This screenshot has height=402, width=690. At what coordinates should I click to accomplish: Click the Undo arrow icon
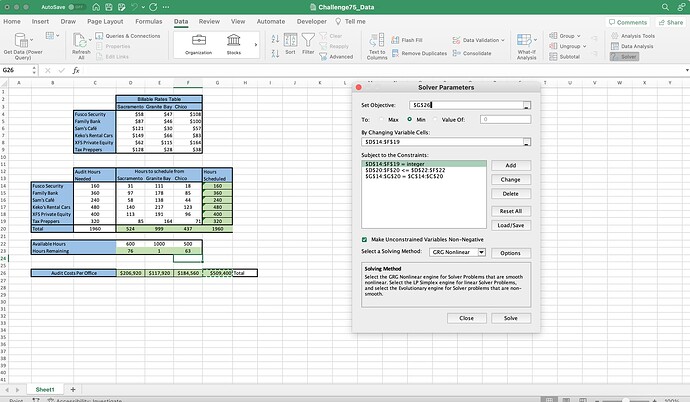pyautogui.click(x=135, y=7)
